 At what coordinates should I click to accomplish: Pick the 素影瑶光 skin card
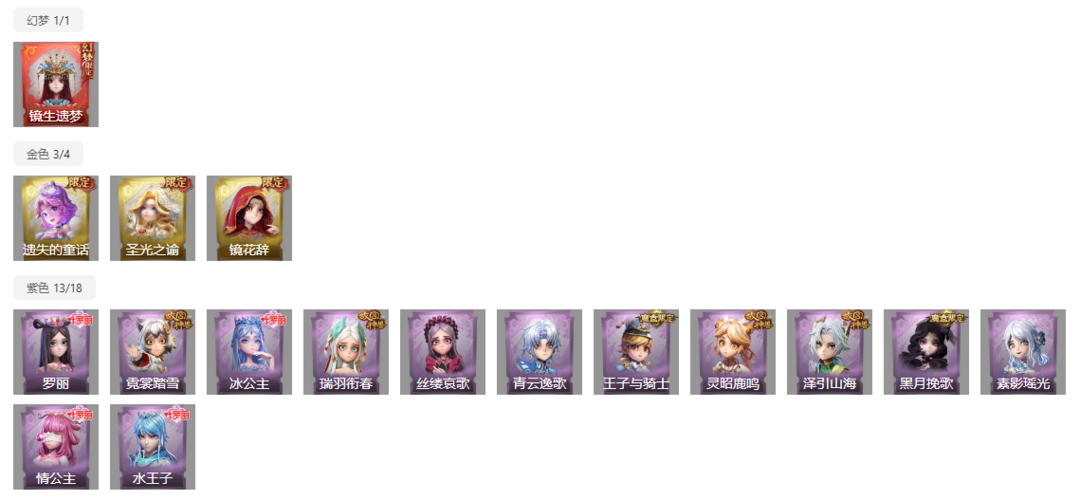click(1023, 351)
